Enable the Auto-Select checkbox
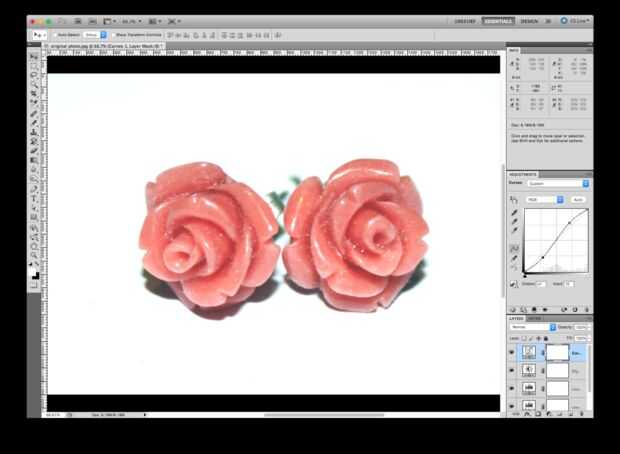The height and width of the screenshot is (454, 620). (x=55, y=35)
